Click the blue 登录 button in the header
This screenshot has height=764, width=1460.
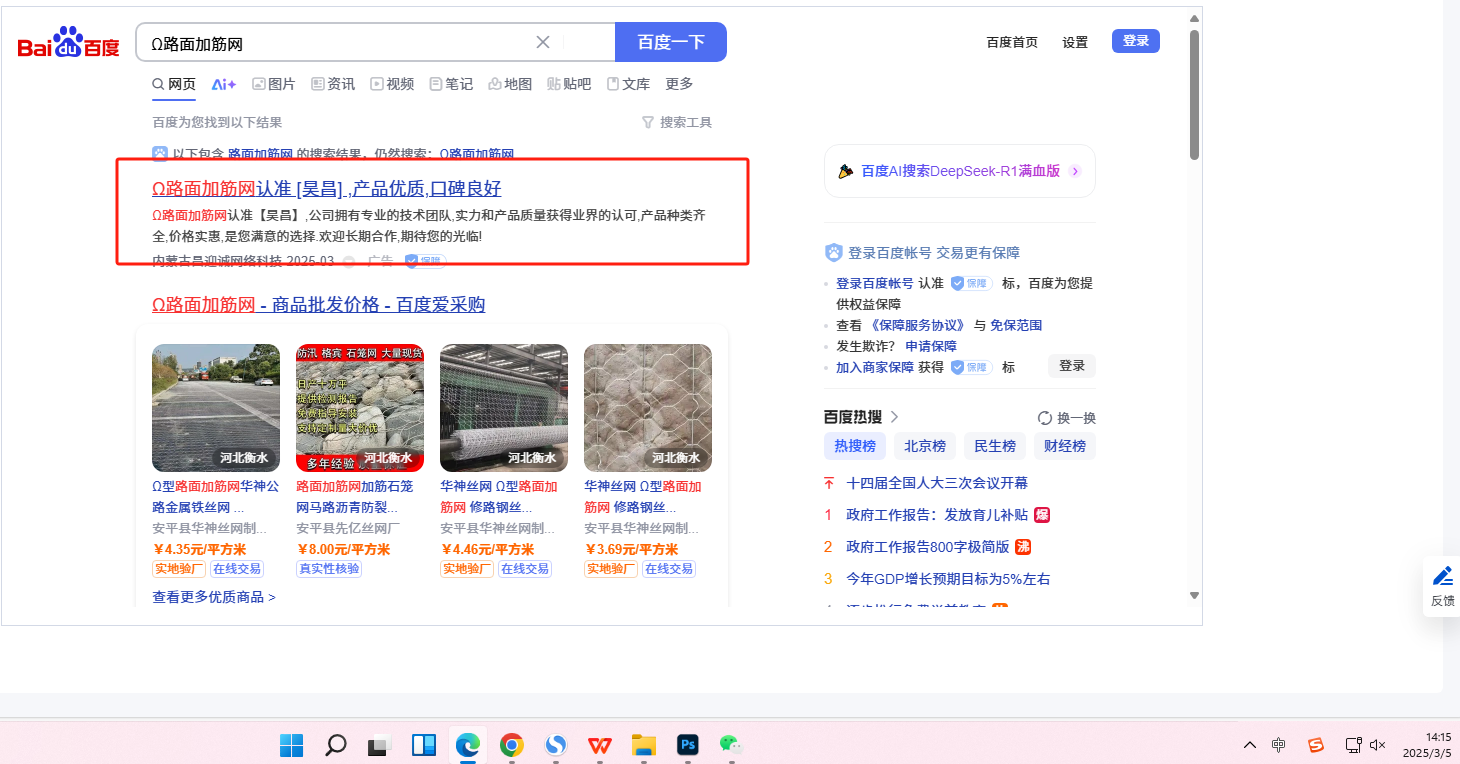point(1136,41)
